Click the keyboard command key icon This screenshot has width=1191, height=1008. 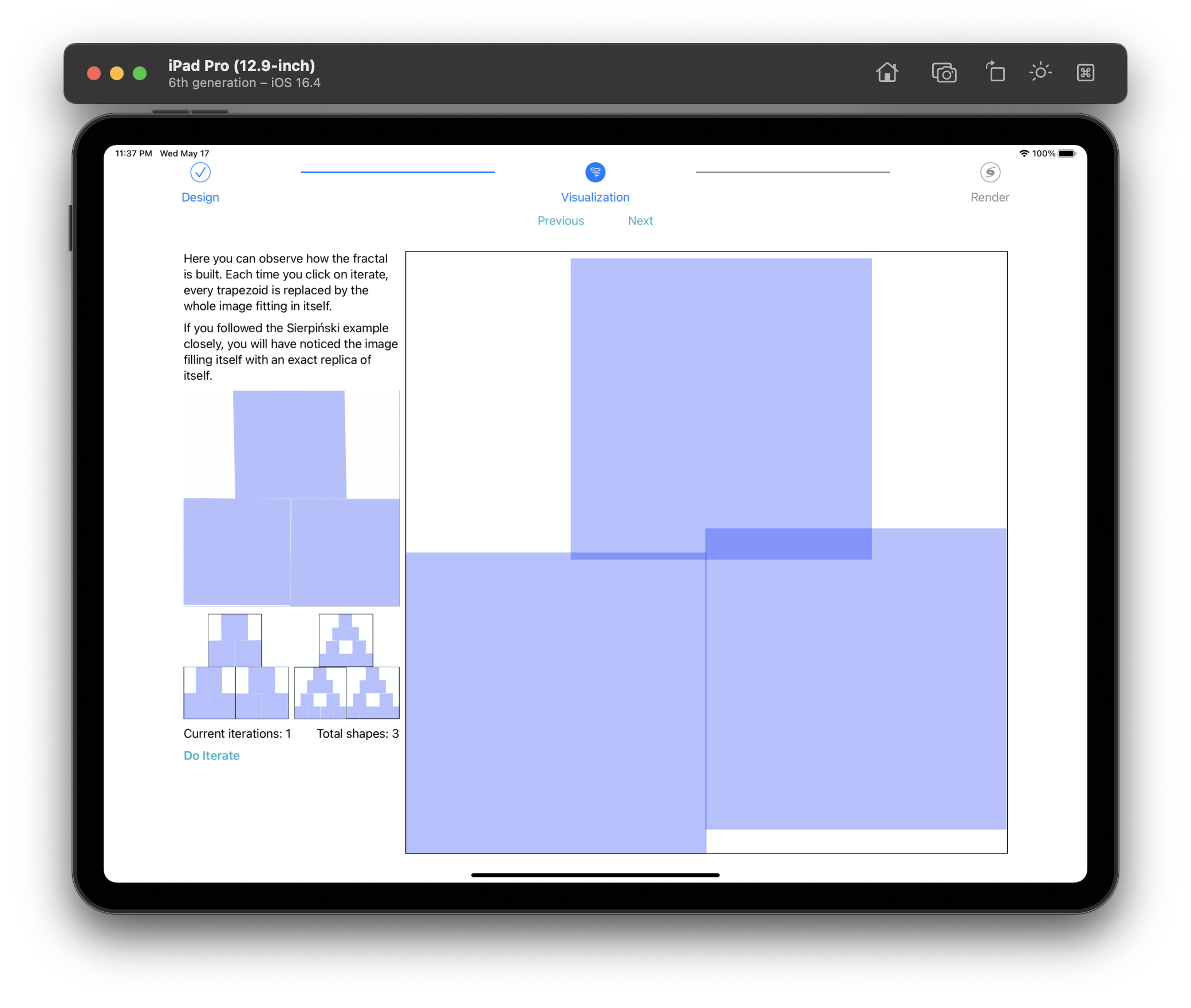click(x=1085, y=73)
